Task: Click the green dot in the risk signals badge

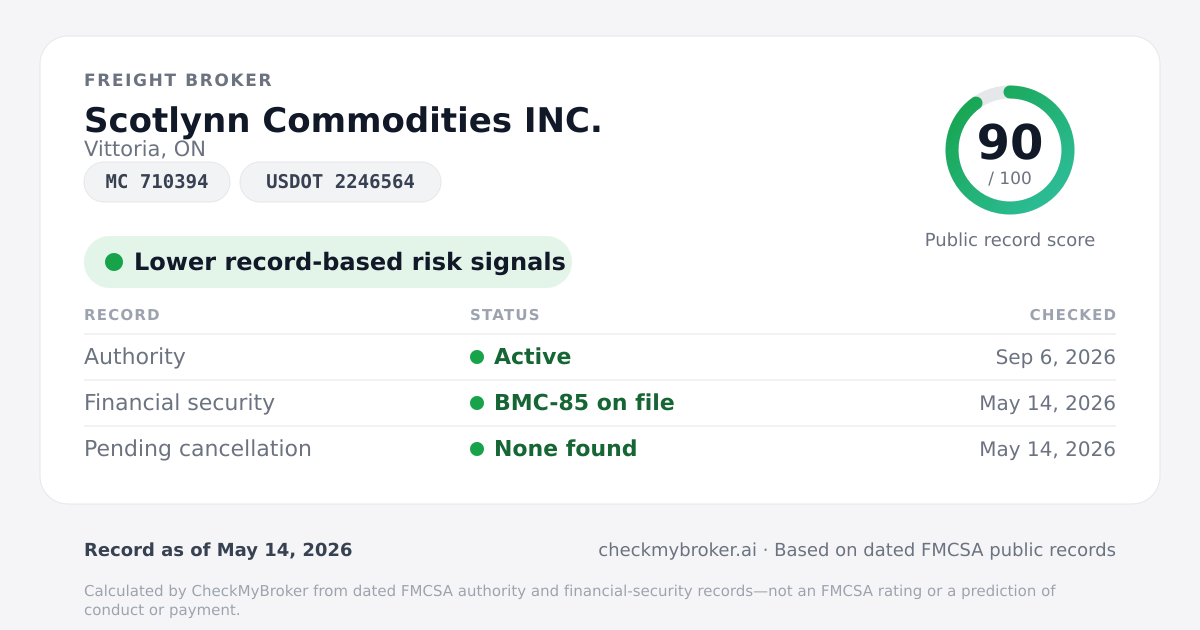Action: pos(114,262)
